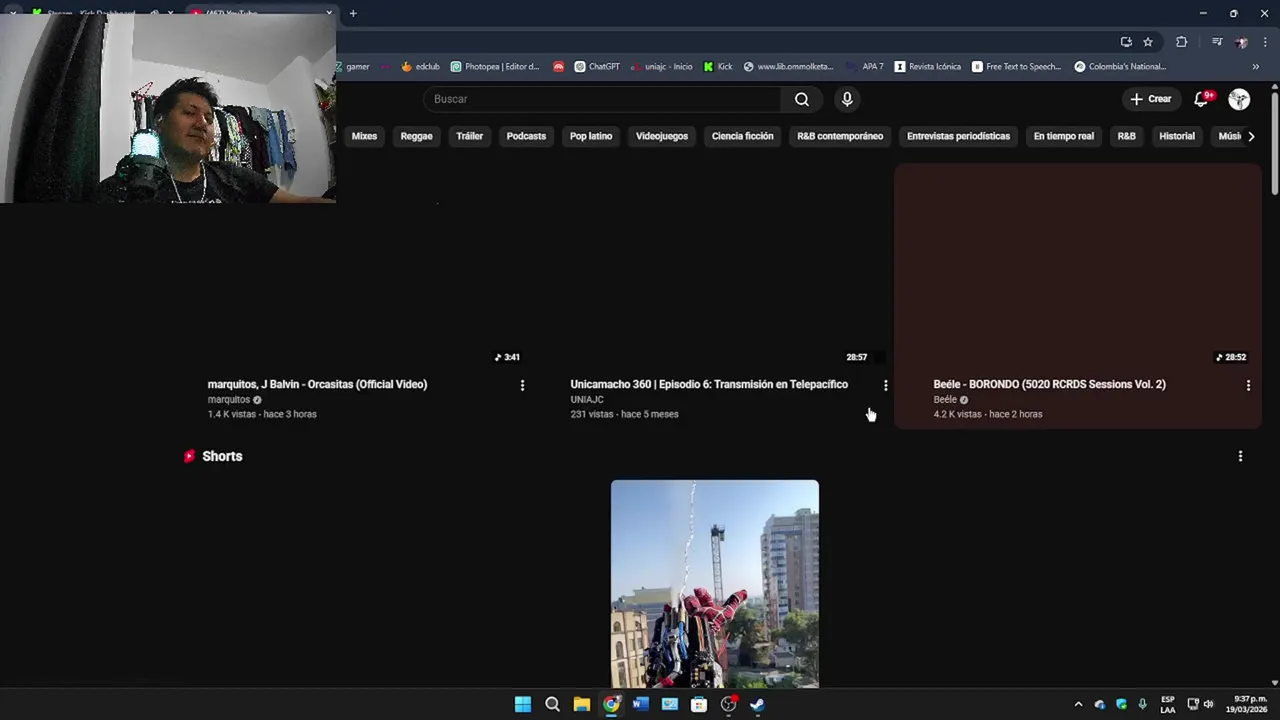1280x720 pixels.
Task: Select the Pop latino filter chip
Action: coord(591,136)
